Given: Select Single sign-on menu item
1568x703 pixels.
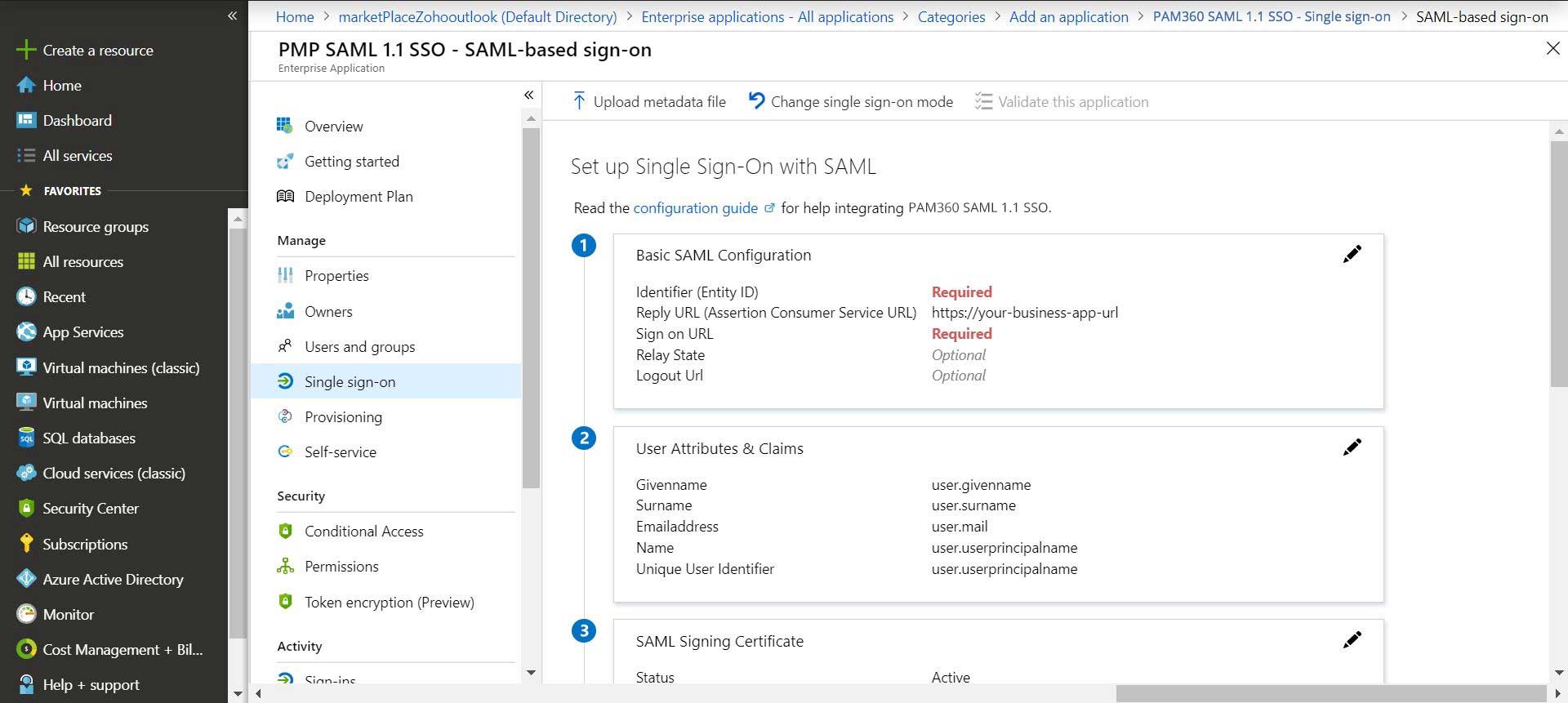Looking at the screenshot, I should tap(350, 381).
